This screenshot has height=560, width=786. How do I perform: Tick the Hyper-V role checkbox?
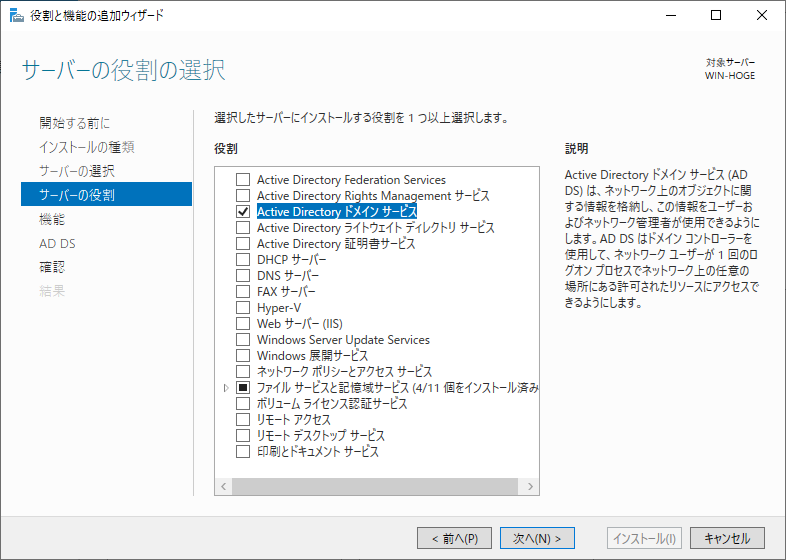(243, 308)
